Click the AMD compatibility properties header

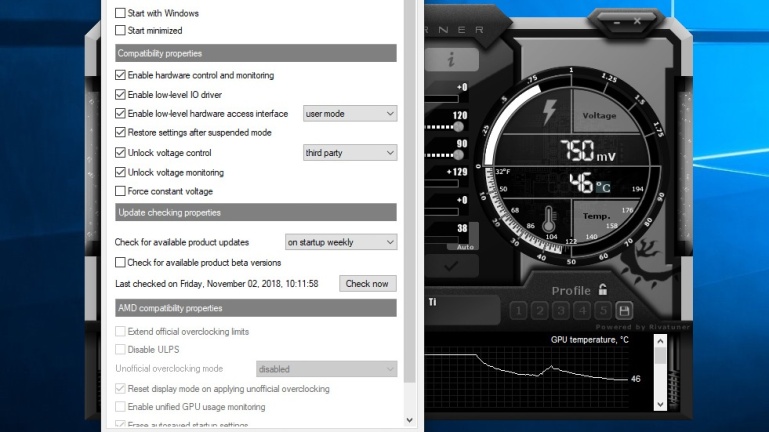(x=256, y=308)
